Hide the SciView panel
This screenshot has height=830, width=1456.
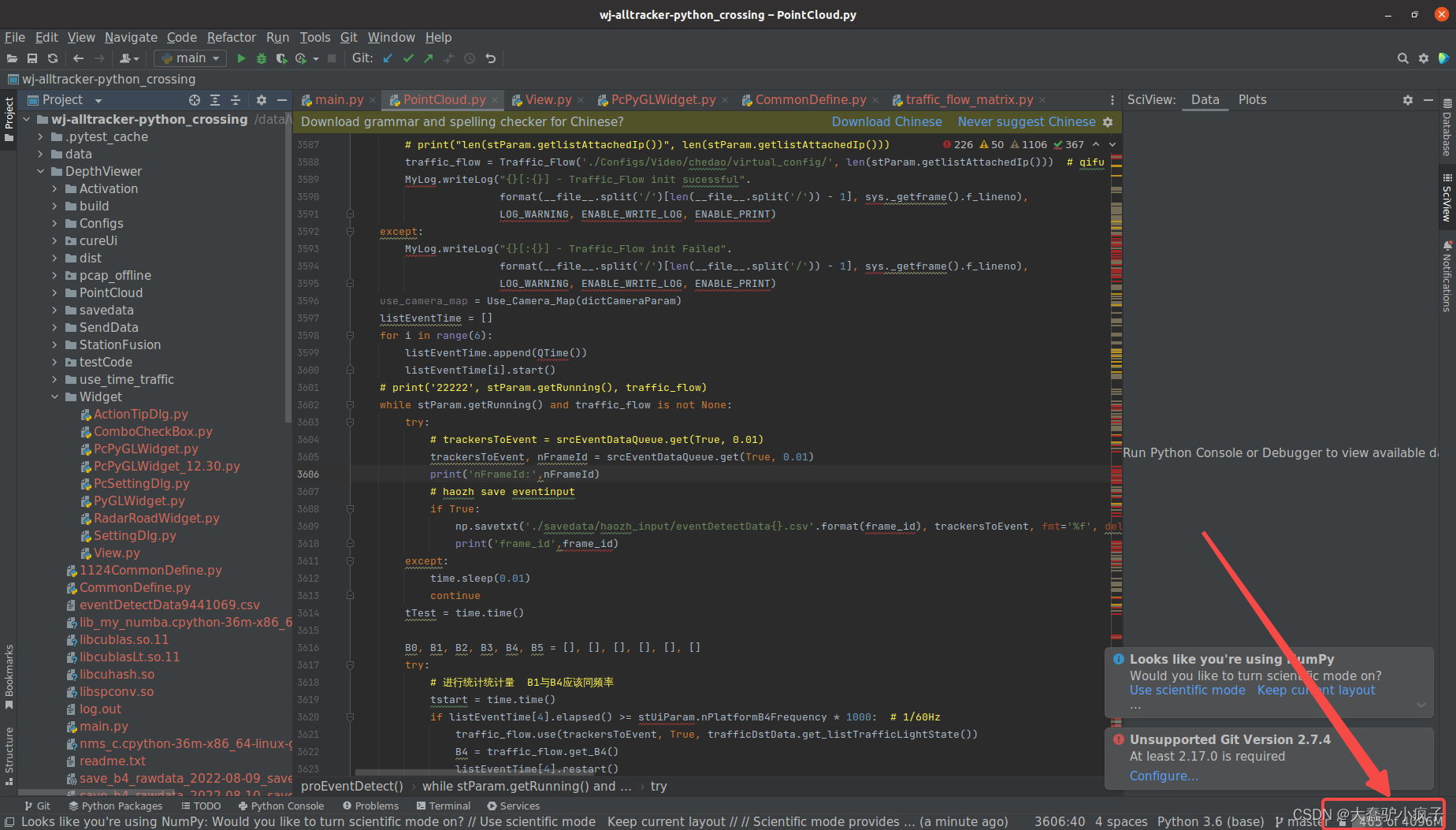pos(1428,100)
